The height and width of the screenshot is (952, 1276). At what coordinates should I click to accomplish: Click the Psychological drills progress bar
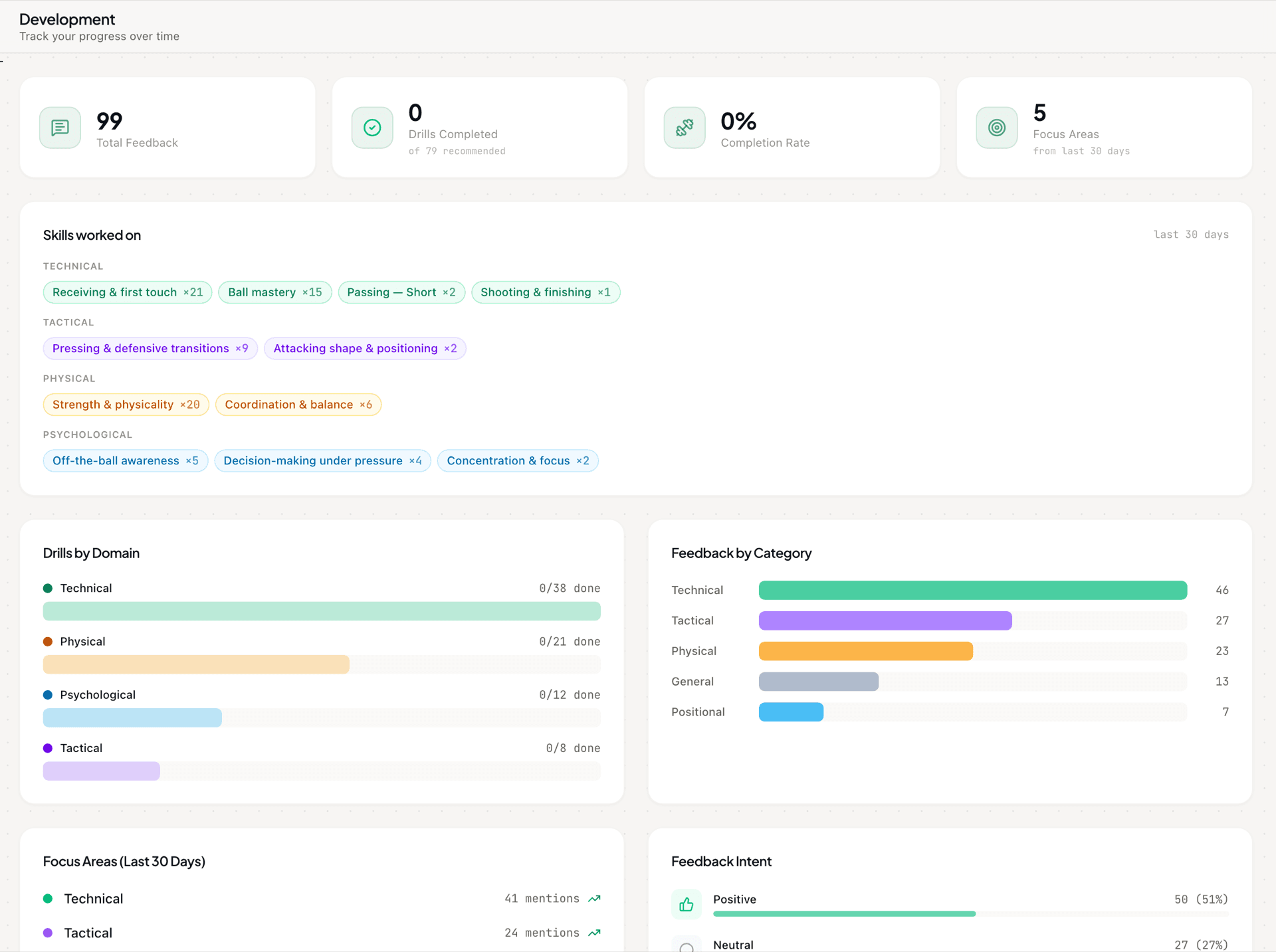pos(322,717)
